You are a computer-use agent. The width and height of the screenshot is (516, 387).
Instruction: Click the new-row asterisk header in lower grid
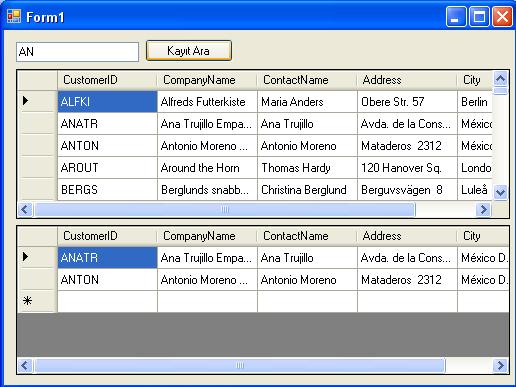pyautogui.click(x=37, y=302)
